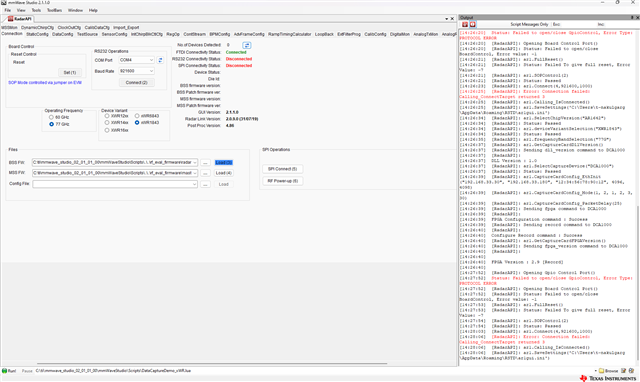Click the Output panel vertical scrollbar
This screenshot has width=640, height=382.
click(x=638, y=282)
